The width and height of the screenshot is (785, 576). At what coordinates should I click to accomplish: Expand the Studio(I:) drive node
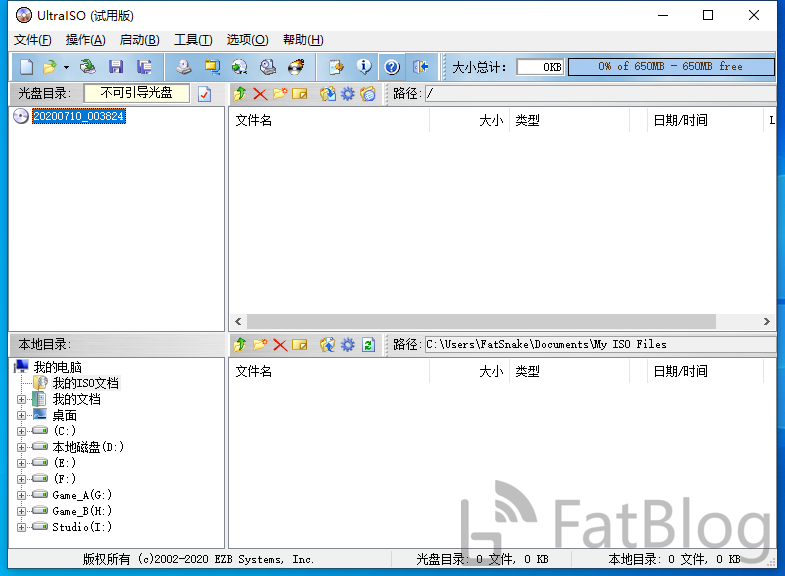(x=21, y=527)
